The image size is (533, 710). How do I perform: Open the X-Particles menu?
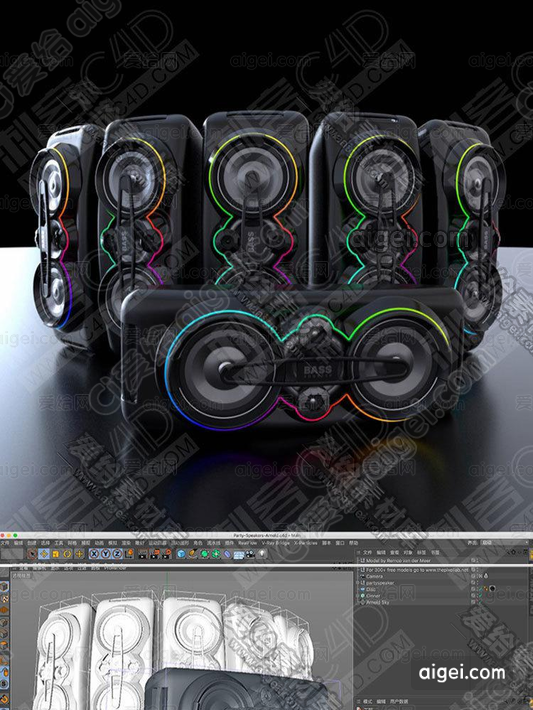click(306, 543)
